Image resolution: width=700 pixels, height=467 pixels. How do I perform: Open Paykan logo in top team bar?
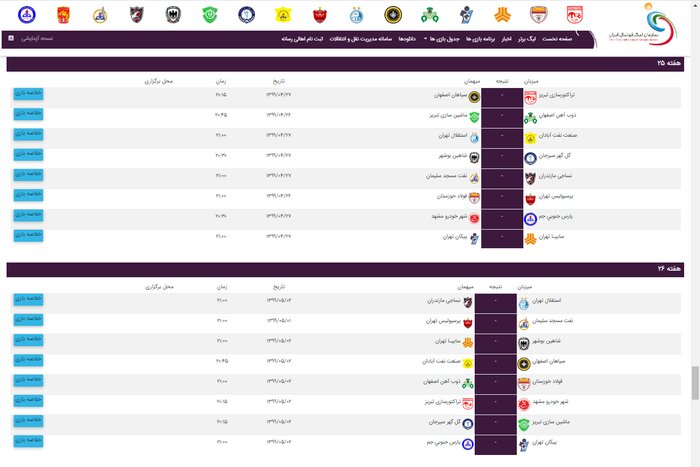pyautogui.click(x=466, y=15)
